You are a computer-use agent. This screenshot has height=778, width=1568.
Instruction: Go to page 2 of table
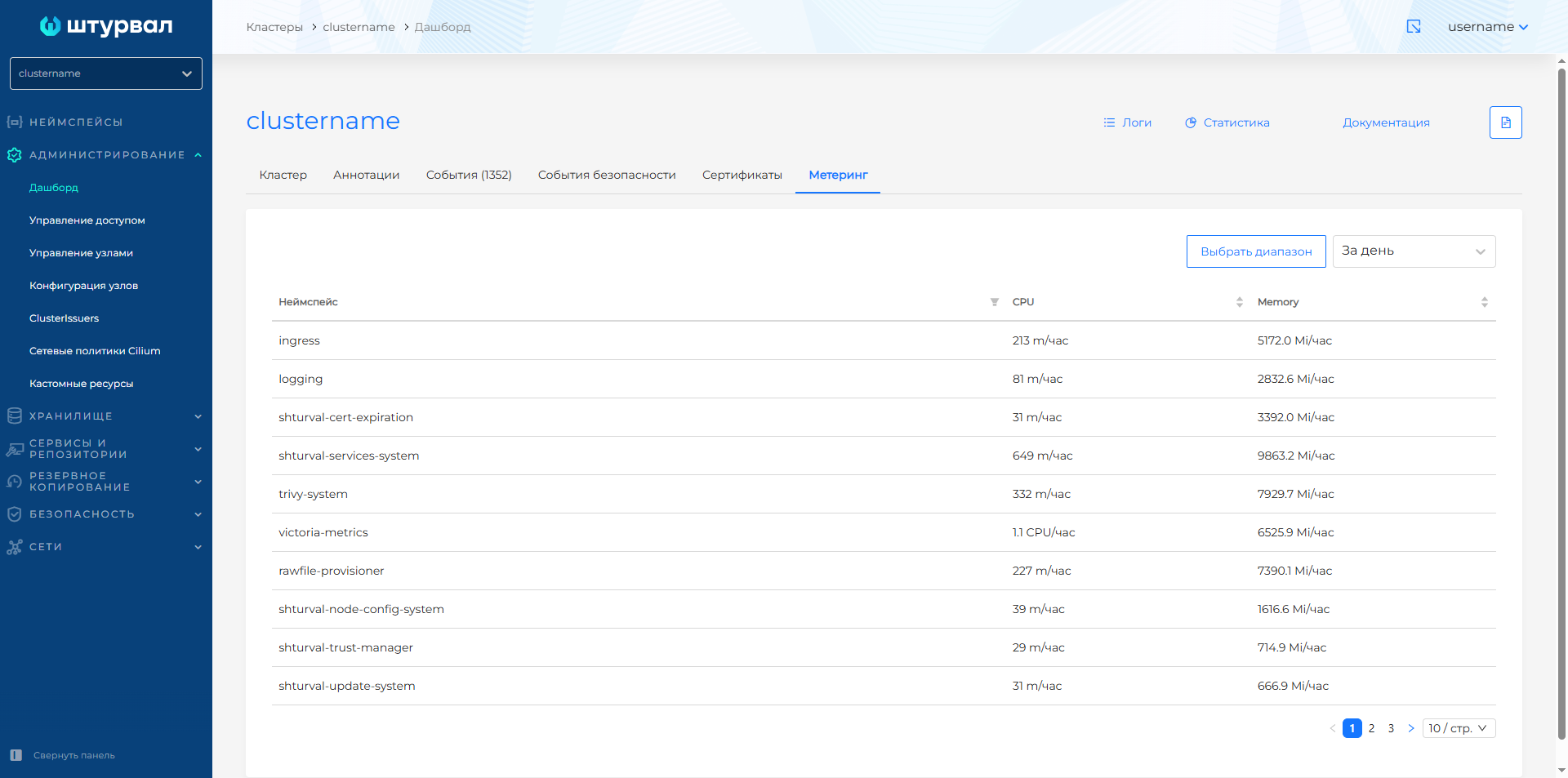pos(1371,728)
